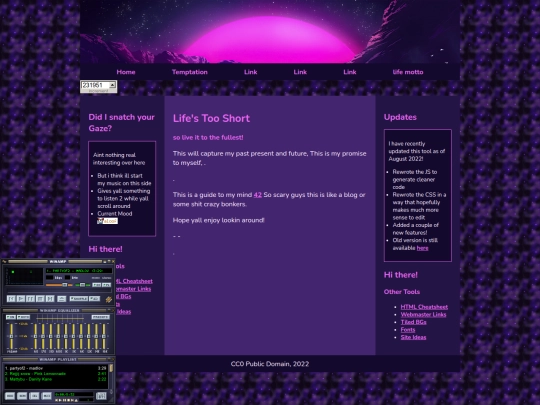Screen dimensions: 540x405
Task: Click playlist vertical scrollbar thumb
Action: (111, 368)
